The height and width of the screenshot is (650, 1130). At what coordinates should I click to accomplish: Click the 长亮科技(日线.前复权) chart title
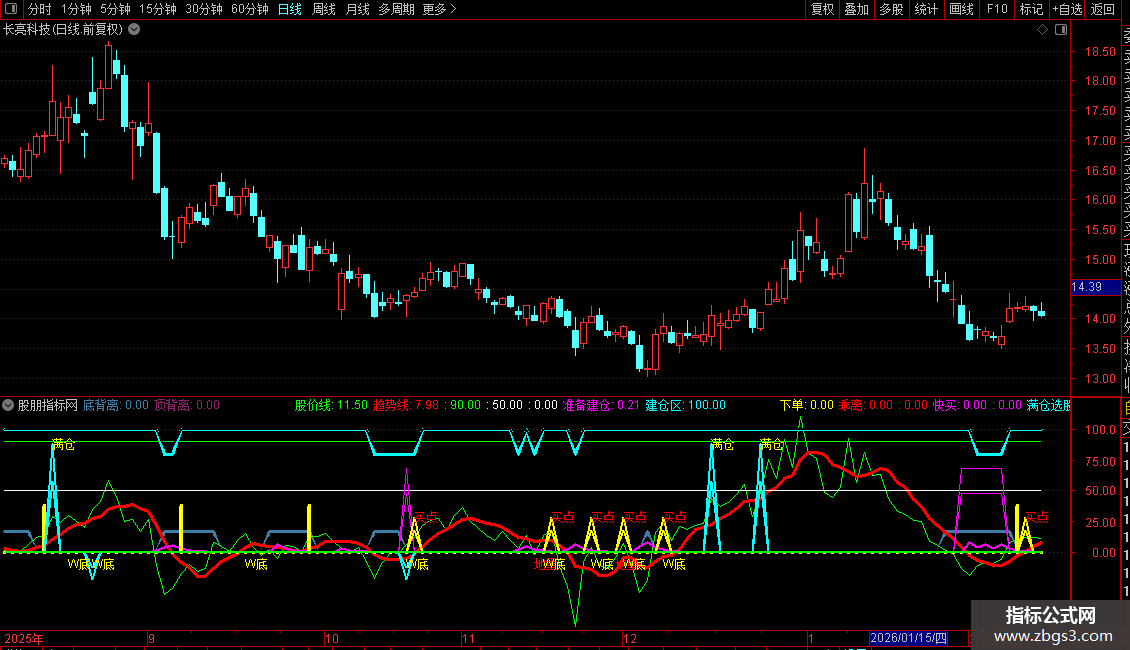click(x=63, y=30)
